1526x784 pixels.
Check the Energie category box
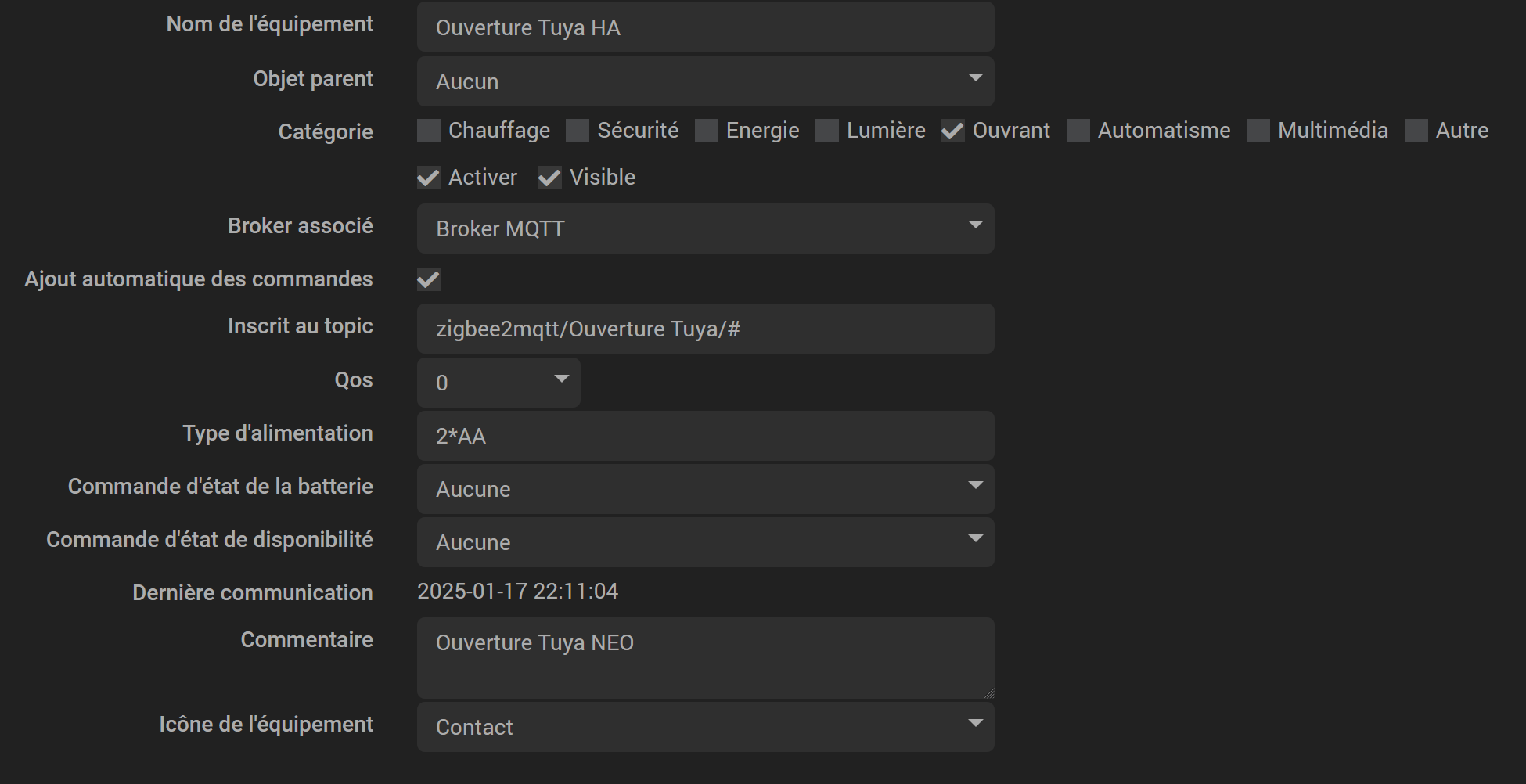tap(707, 131)
